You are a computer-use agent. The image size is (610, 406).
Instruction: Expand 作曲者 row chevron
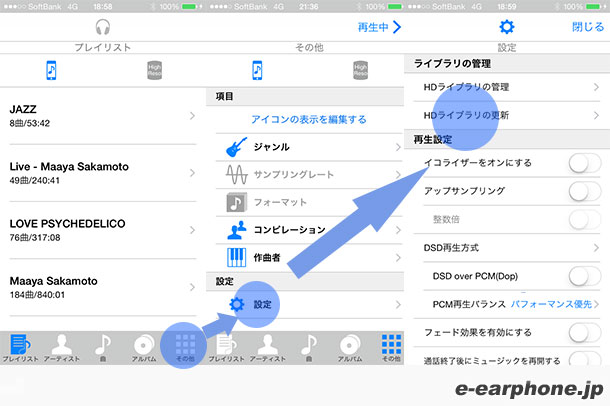pos(398,257)
